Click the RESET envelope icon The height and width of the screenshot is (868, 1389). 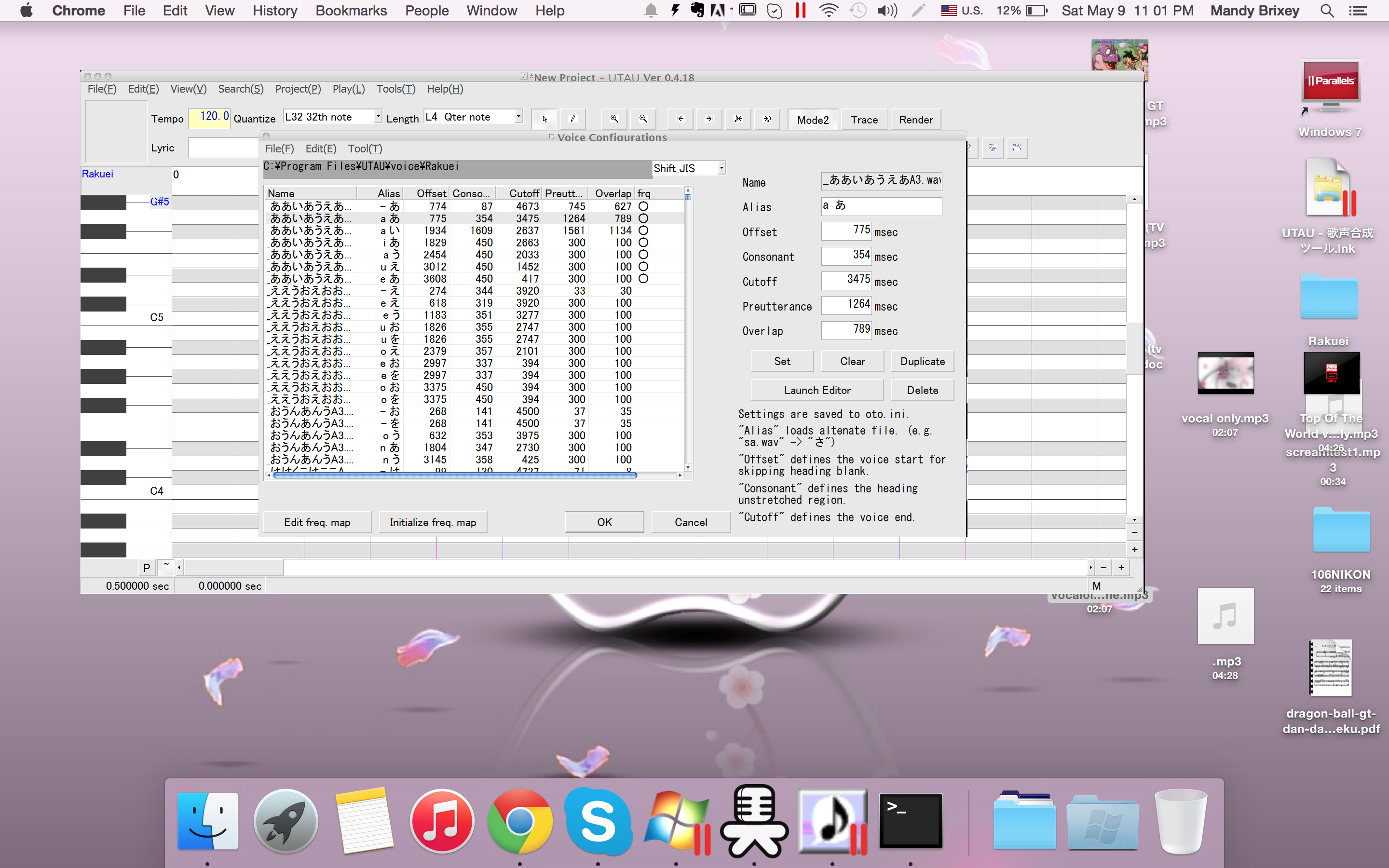pos(1017,148)
